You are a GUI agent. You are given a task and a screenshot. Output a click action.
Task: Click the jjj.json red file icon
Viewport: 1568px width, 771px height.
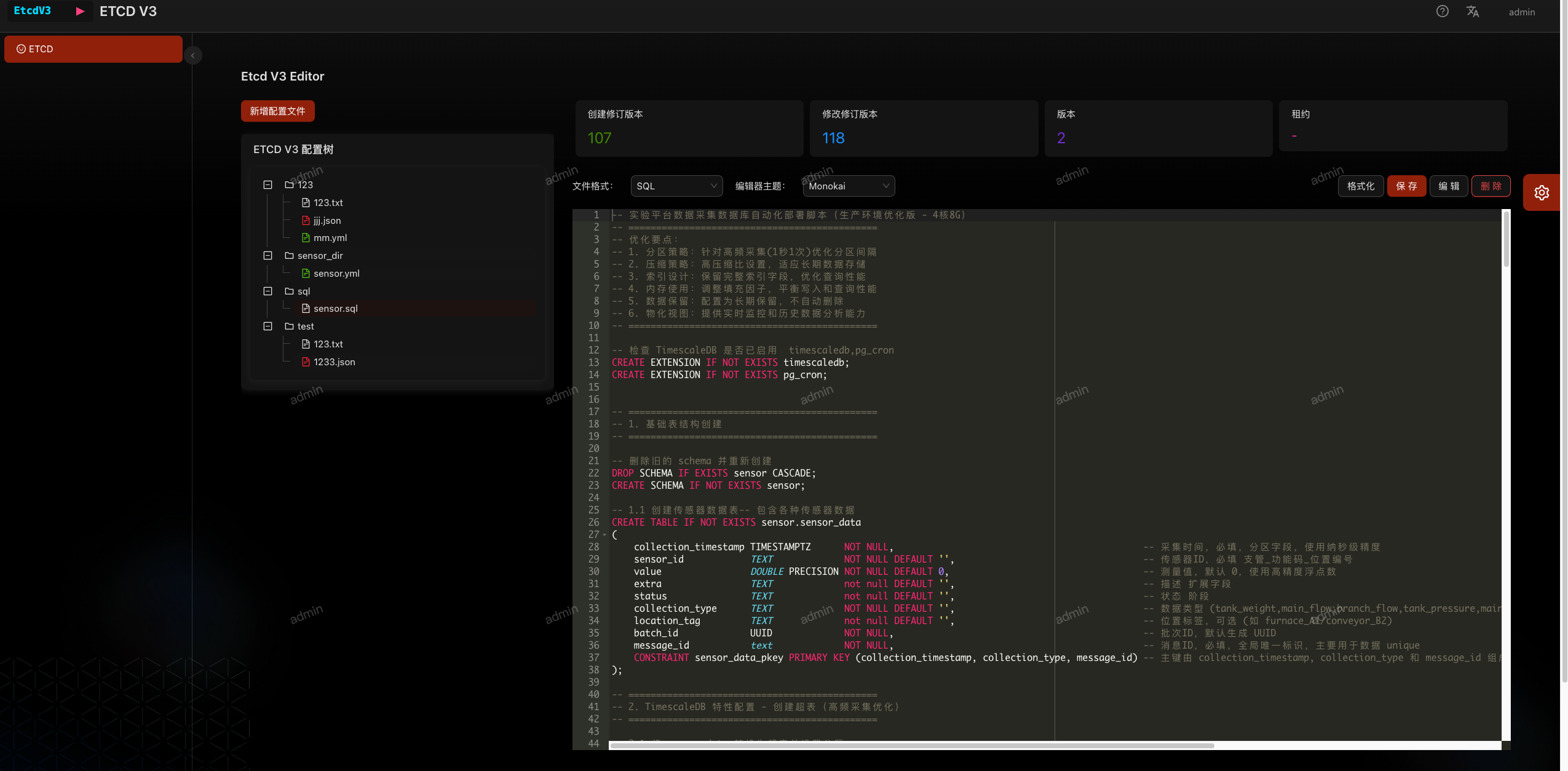tap(306, 220)
